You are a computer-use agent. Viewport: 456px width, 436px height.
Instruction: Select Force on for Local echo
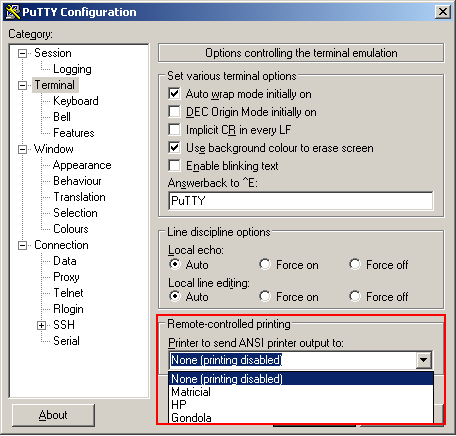(x=265, y=265)
